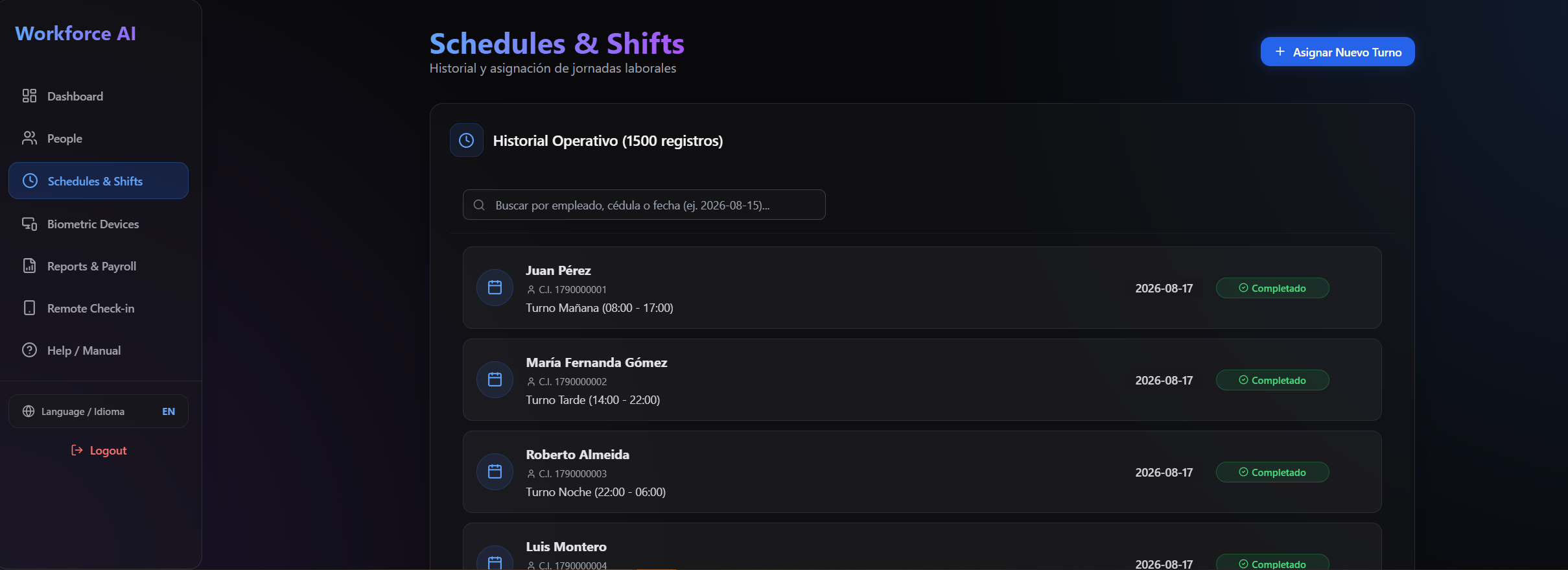Open the Schedules & Shifts menu item
Viewport: 1568px width, 570px height.
point(99,181)
